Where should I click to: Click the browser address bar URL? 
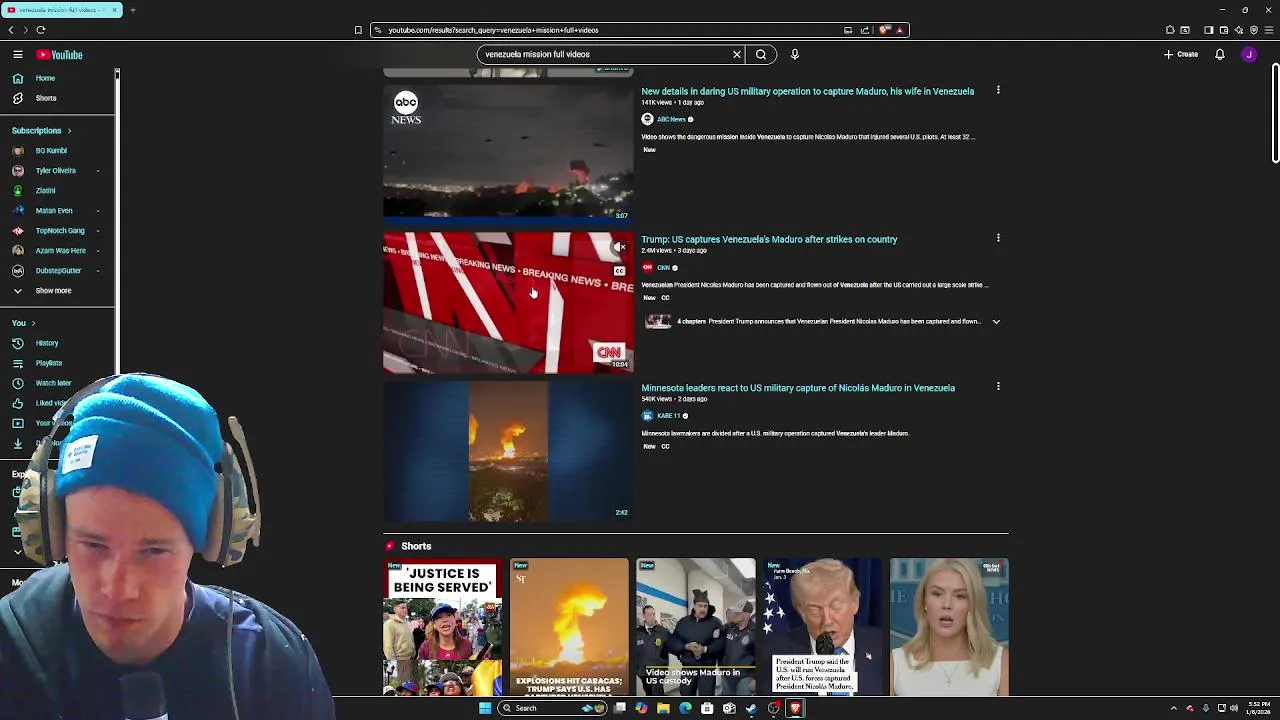coord(493,30)
